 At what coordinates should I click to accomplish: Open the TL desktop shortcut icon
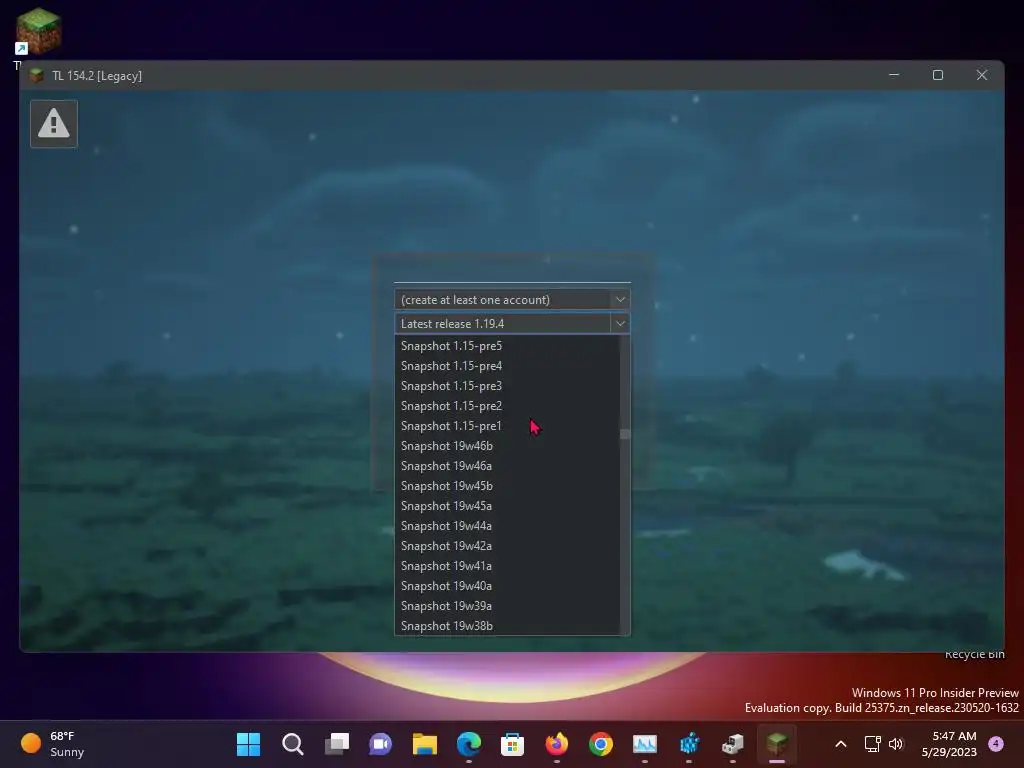[x=38, y=33]
